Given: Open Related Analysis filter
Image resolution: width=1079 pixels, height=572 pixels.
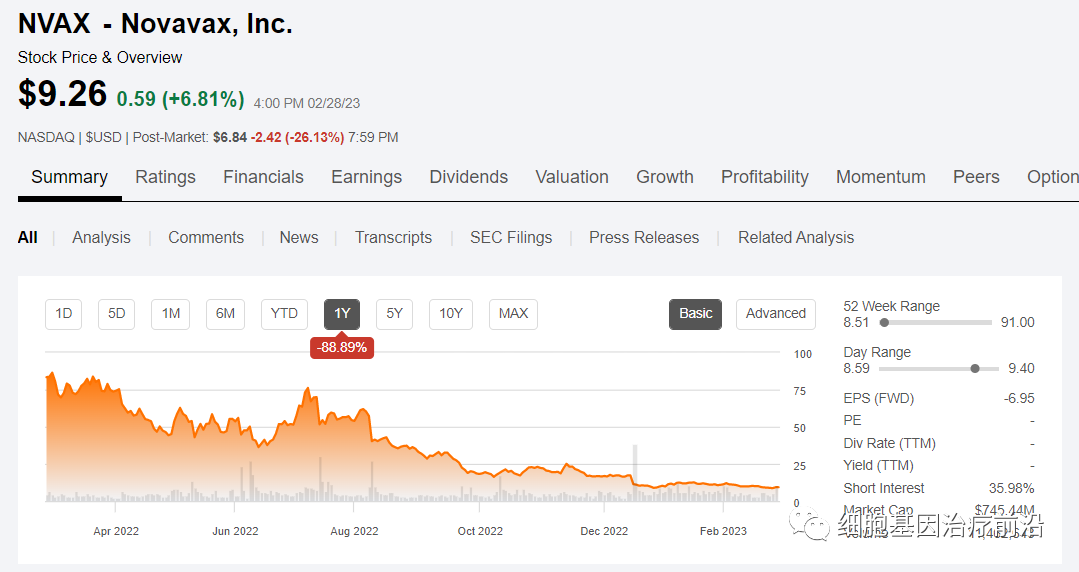Looking at the screenshot, I should tap(795, 237).
